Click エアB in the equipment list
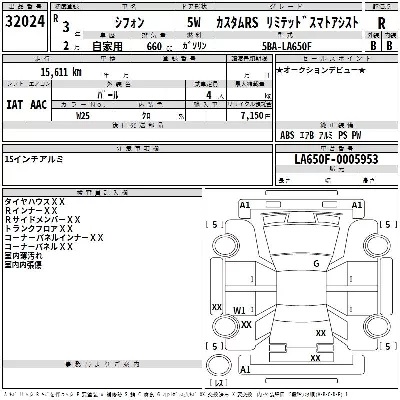The height and width of the screenshot is (400, 400). pyautogui.click(x=307, y=135)
